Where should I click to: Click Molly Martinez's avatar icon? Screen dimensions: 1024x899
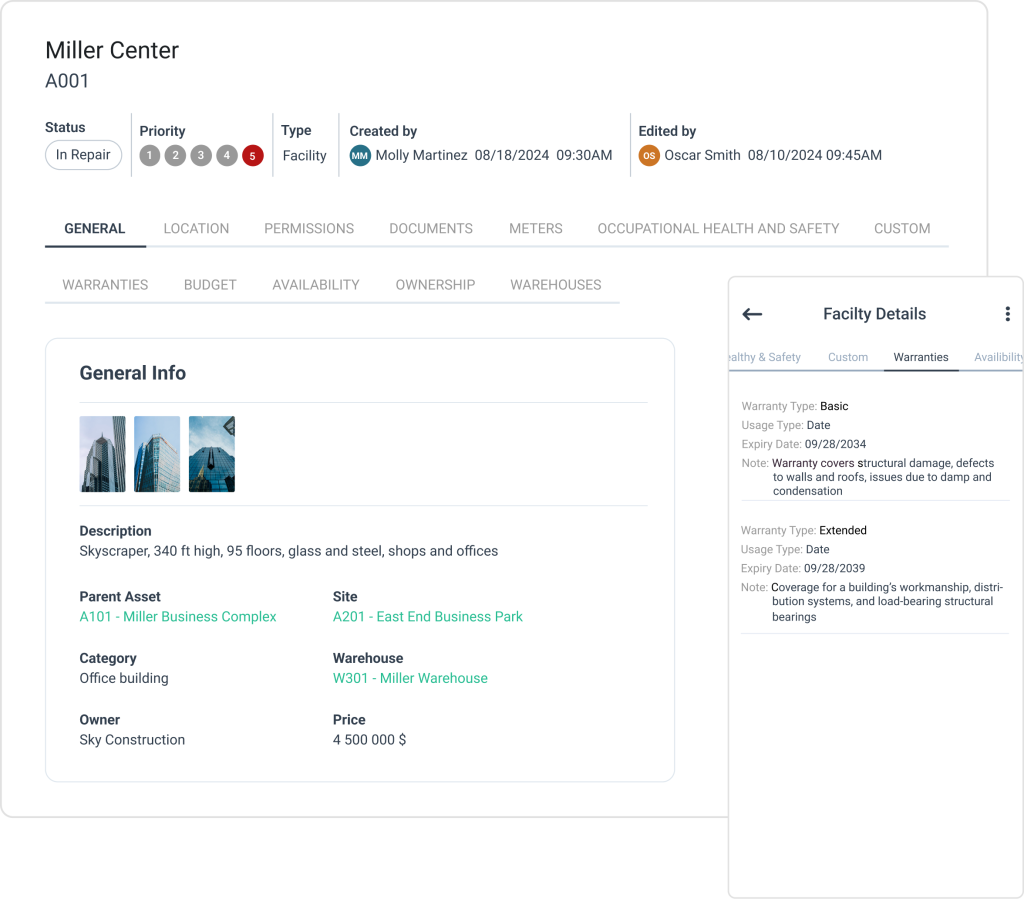click(360, 155)
